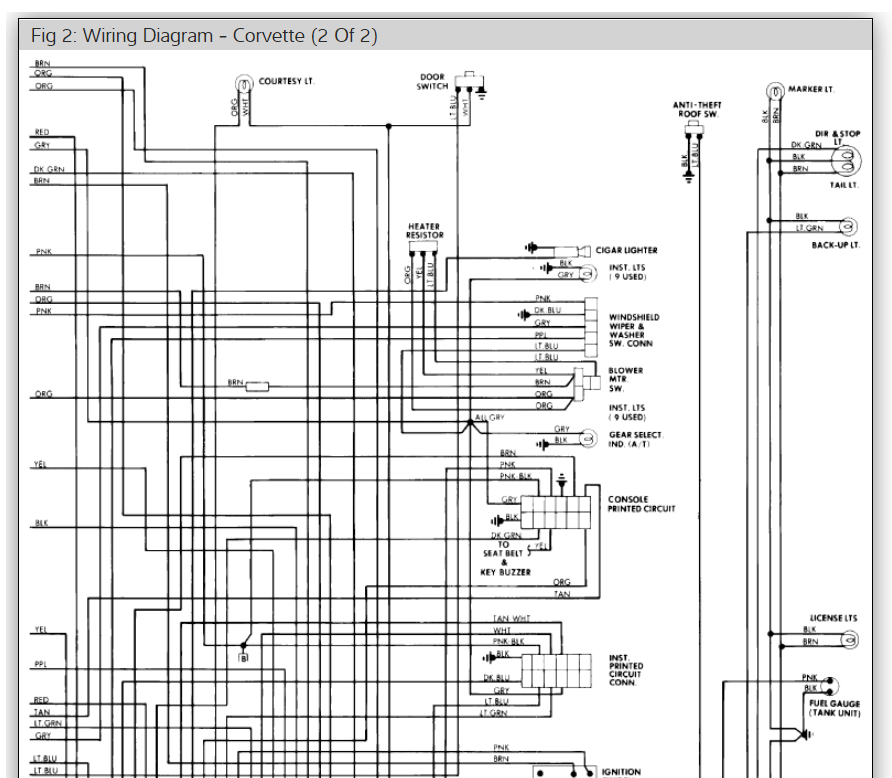Screen dimensions: 892x778
Task: Click the ALL GRY splice label
Action: pyautogui.click(x=490, y=417)
